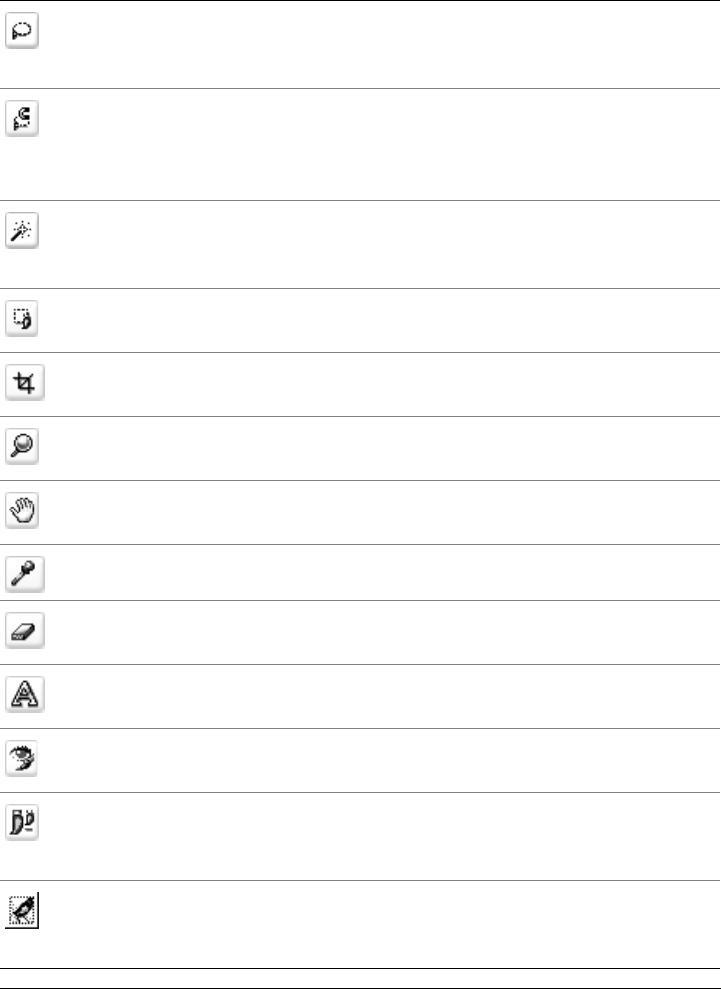Click the magnifying glass icon button
This screenshot has height=989, width=721.
pos(22,446)
